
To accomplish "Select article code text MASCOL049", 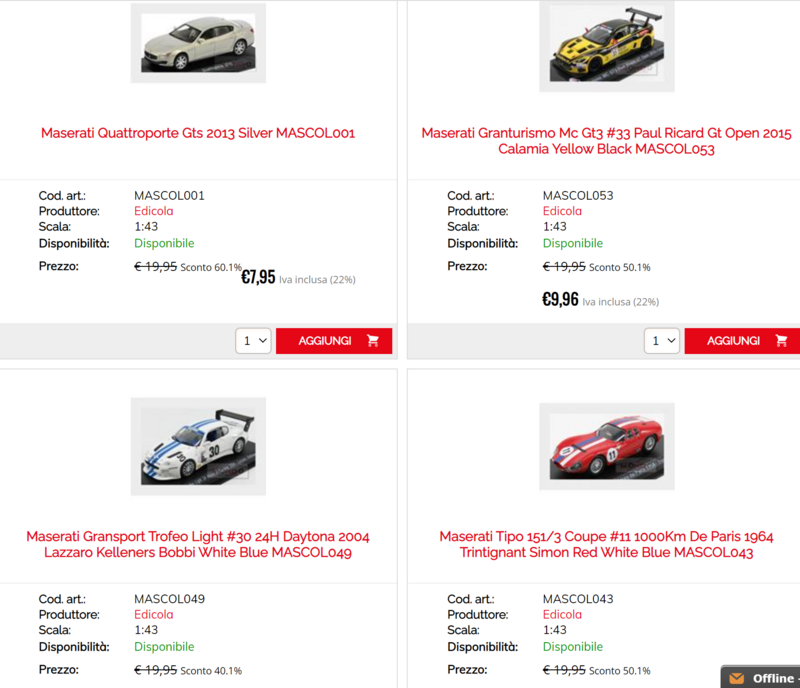I will (x=169, y=599).
